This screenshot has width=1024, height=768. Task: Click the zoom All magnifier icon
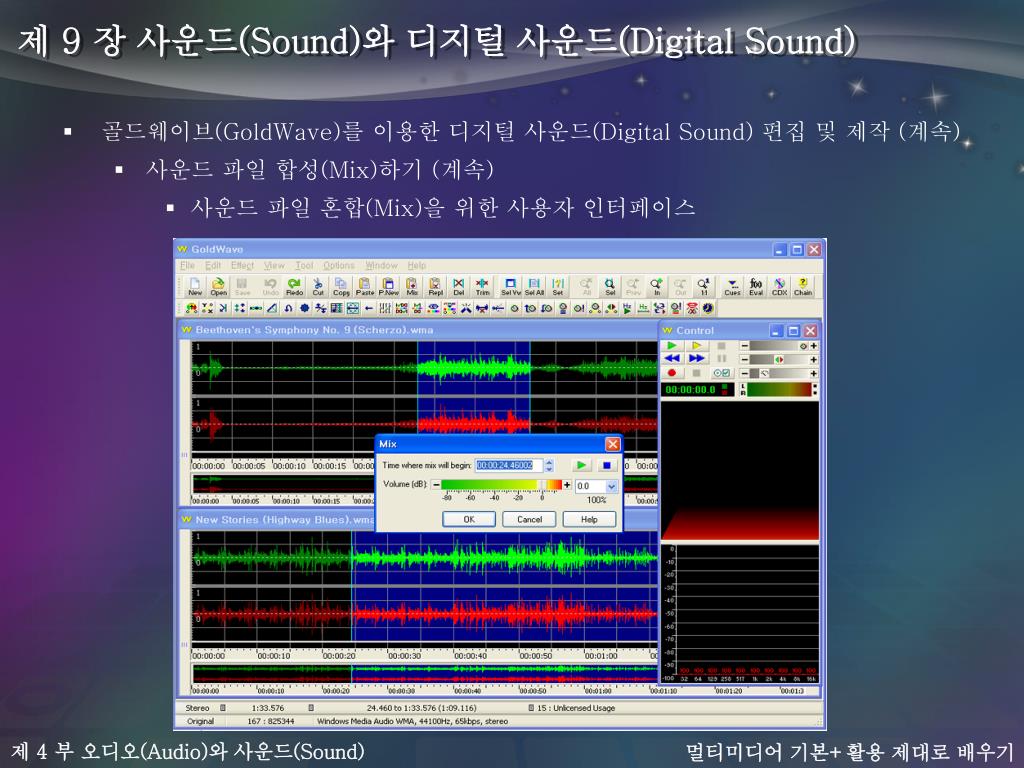click(x=586, y=286)
